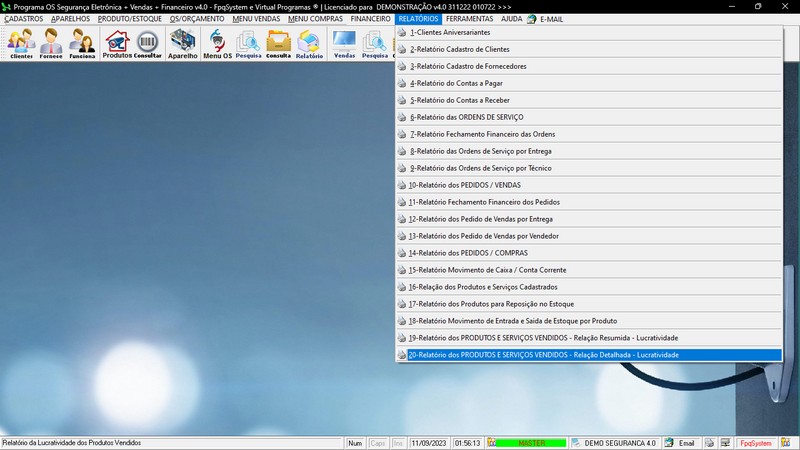The width and height of the screenshot is (800, 450).
Task: Select 12-Relatório dos Pedido de Vendas por Entrega
Action: [589, 219]
